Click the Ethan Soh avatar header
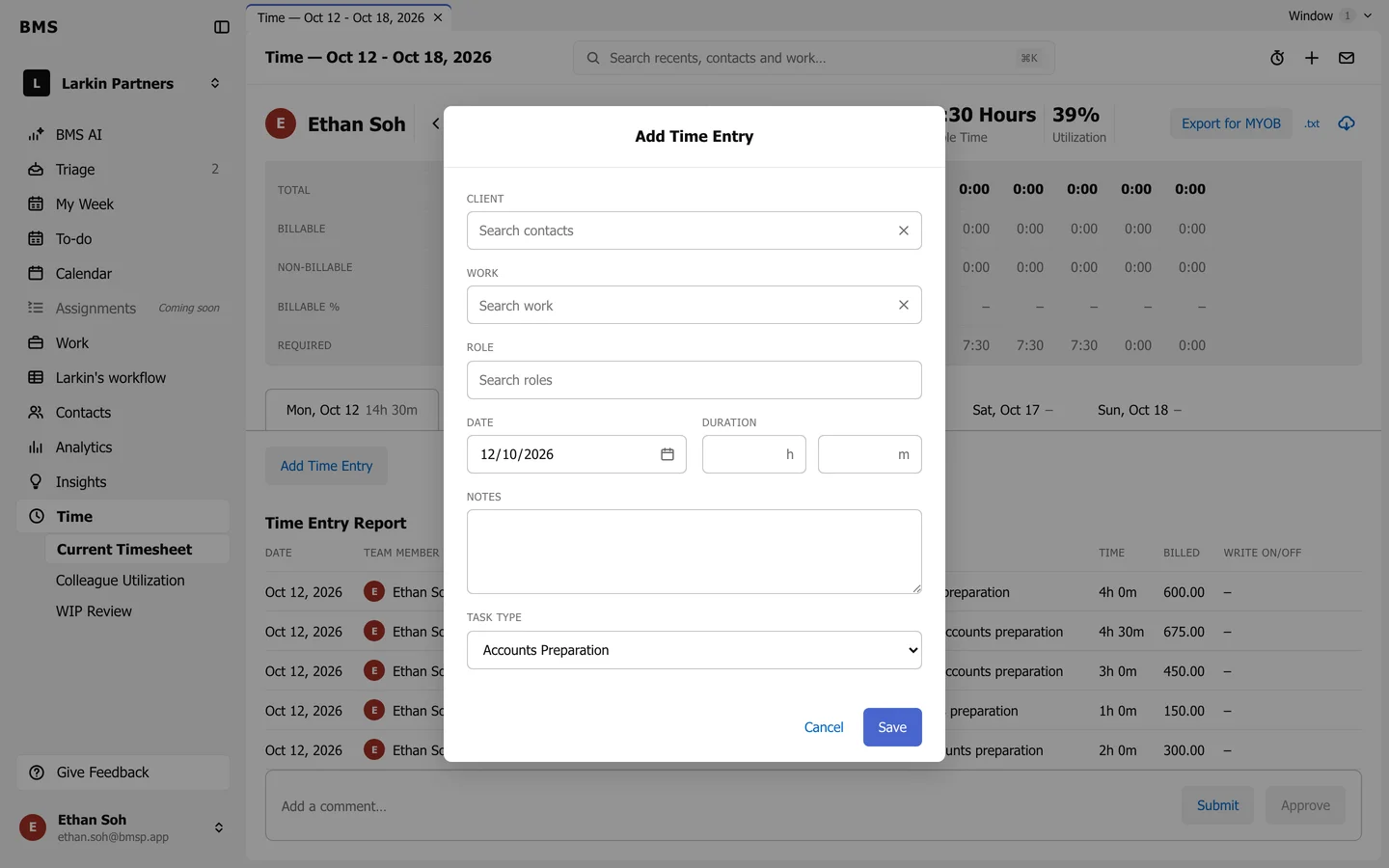 coord(281,123)
